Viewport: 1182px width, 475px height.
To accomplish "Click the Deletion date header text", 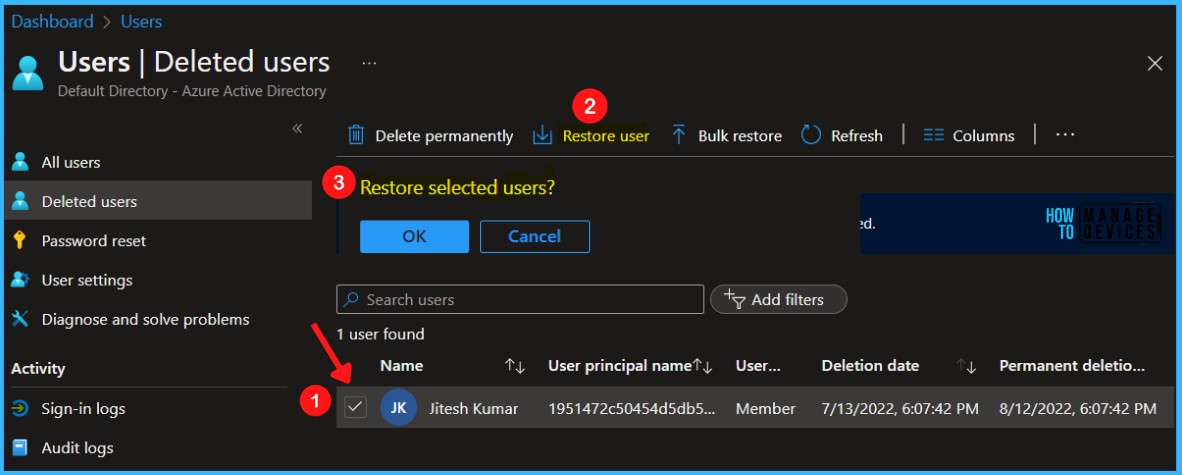I will (870, 366).
